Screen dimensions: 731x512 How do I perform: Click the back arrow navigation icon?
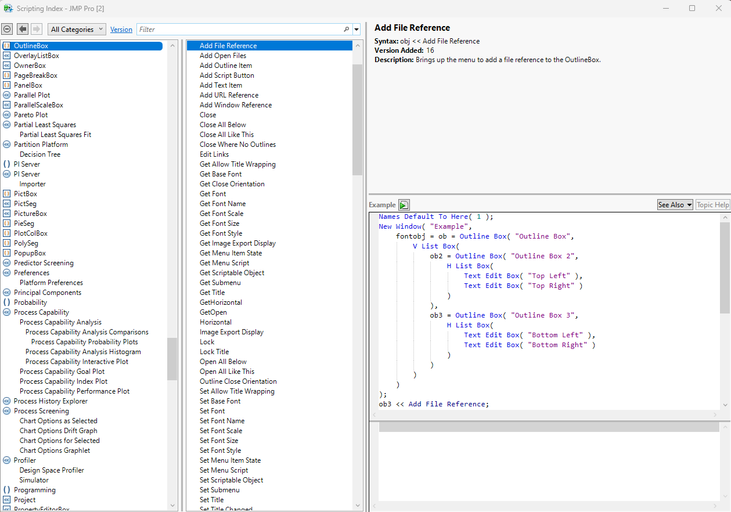click(x=23, y=30)
